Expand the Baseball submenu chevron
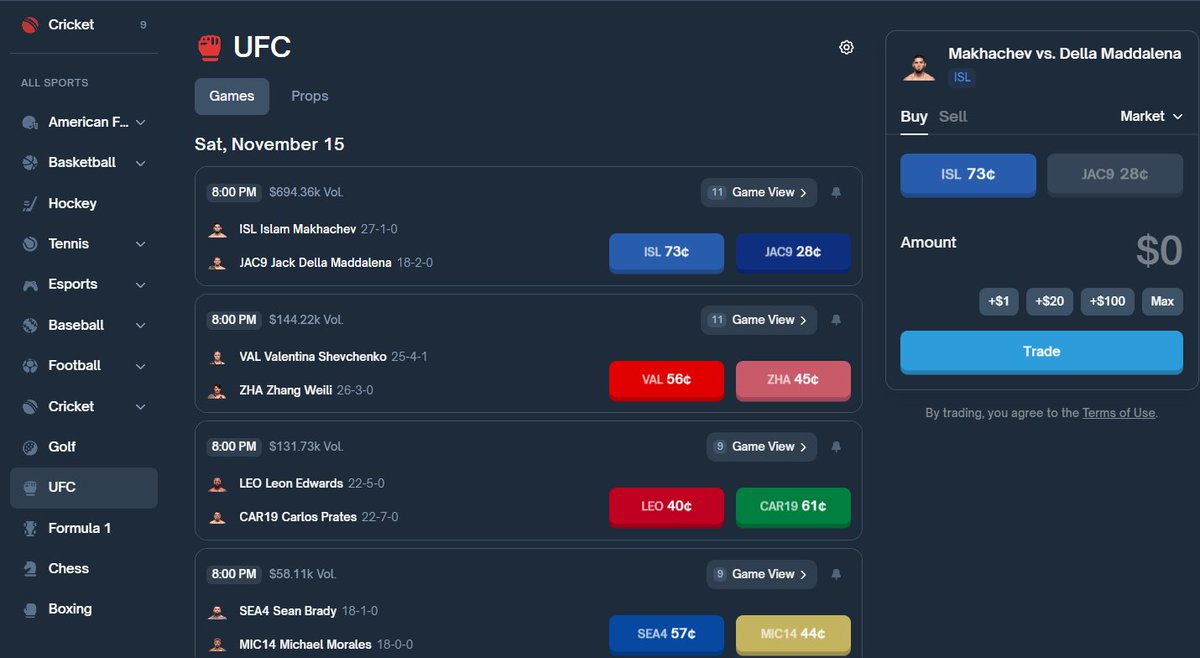This screenshot has width=1200, height=658. pos(140,325)
